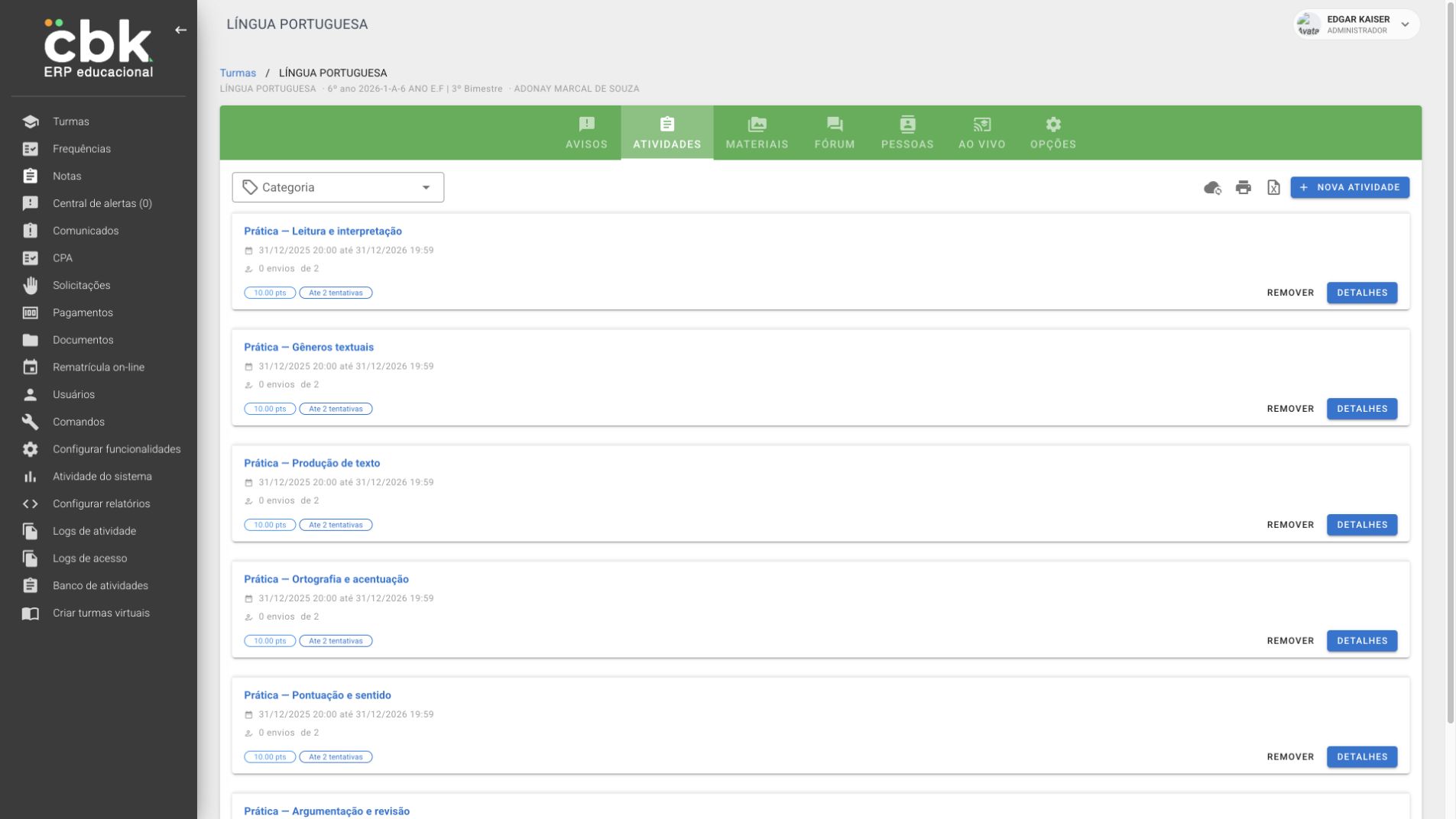The width and height of the screenshot is (1456, 819).
Task: Open Comunicados in sidebar menu
Action: 86,231
